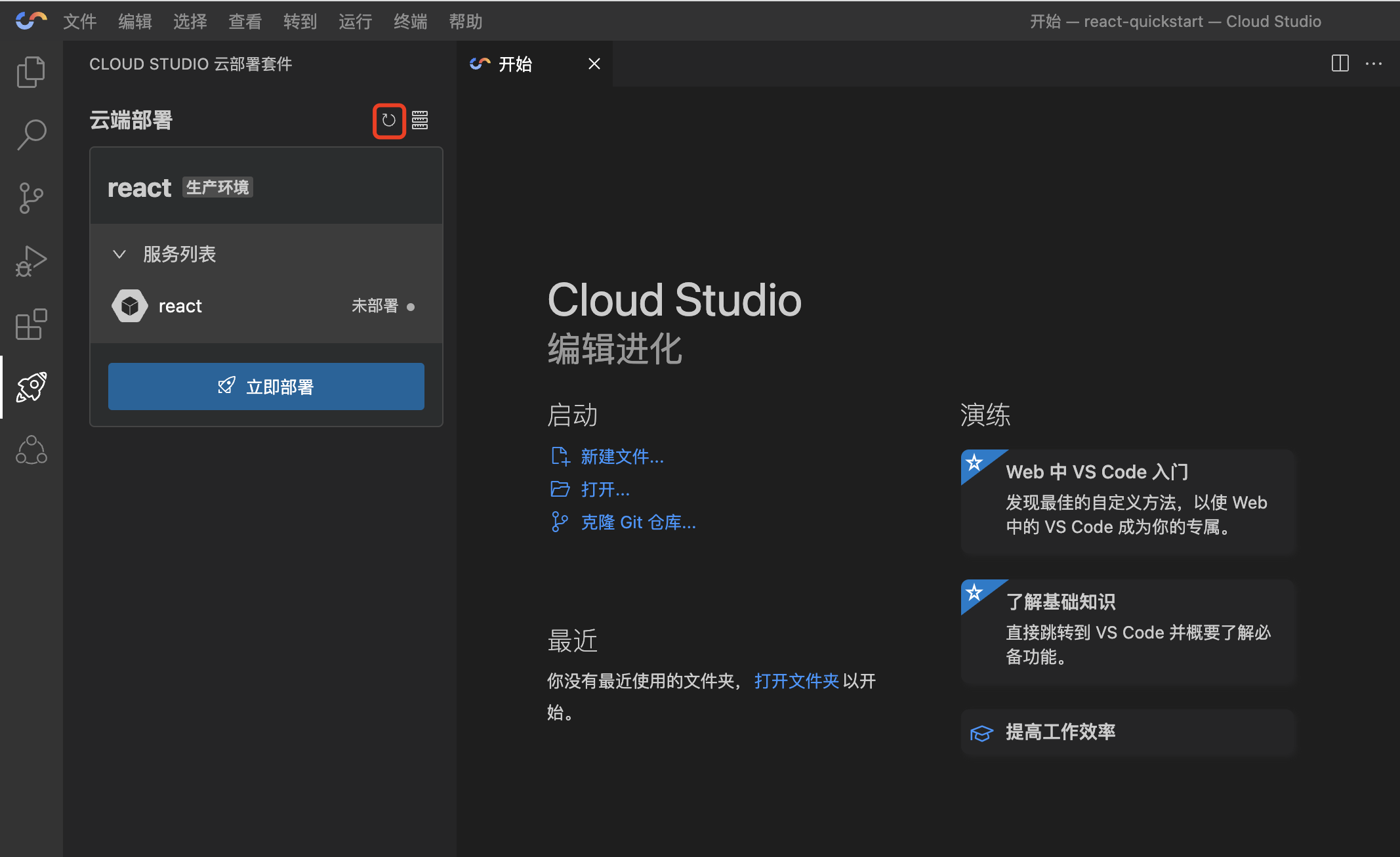Click the 打开... link

point(606,490)
